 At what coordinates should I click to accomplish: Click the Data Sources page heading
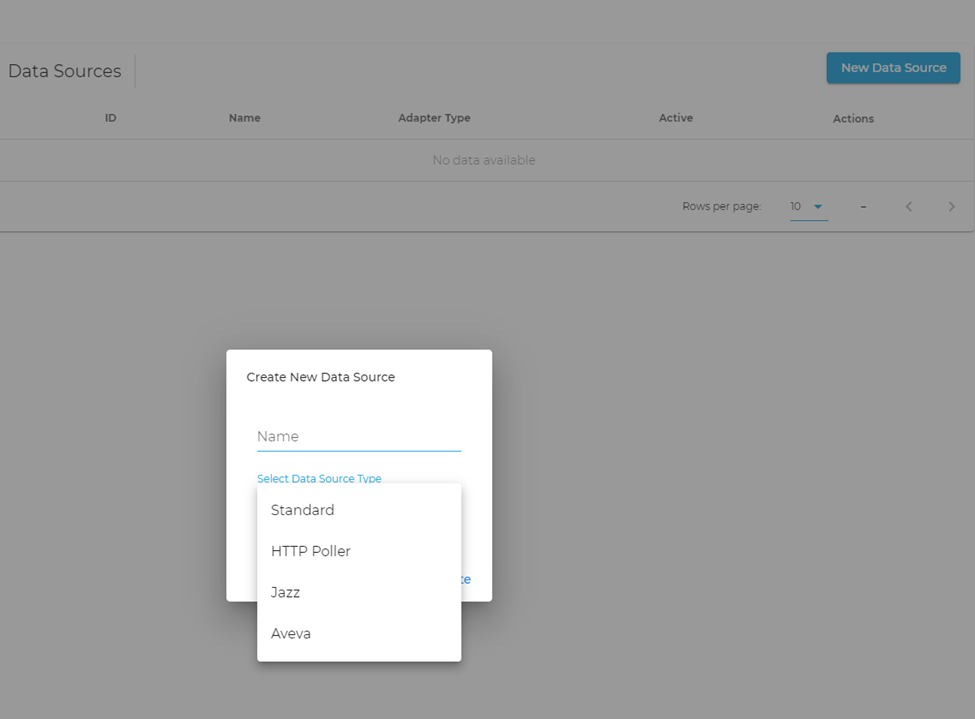pyautogui.click(x=65, y=71)
